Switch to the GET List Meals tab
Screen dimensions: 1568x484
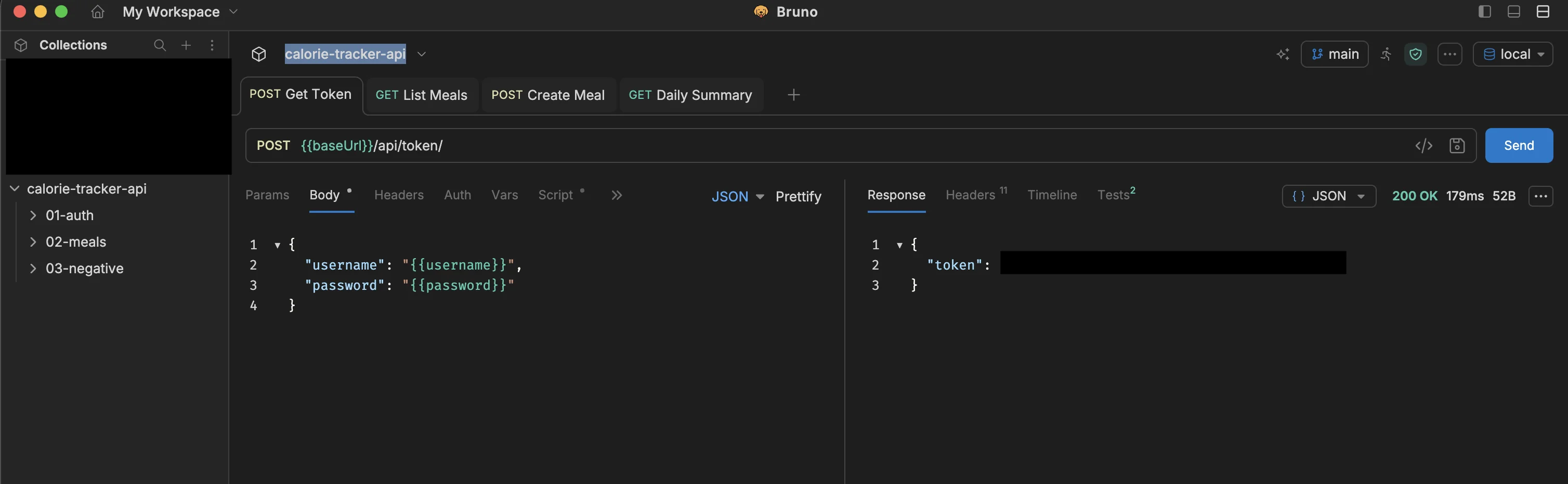[421, 95]
